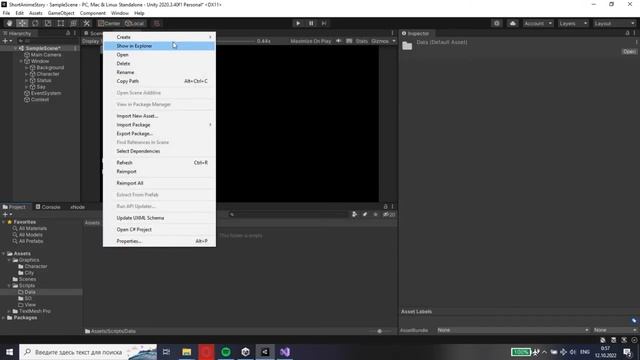Screen dimensions: 640x360
Task: Collapse the Graphics folder
Action: (x=9, y=260)
